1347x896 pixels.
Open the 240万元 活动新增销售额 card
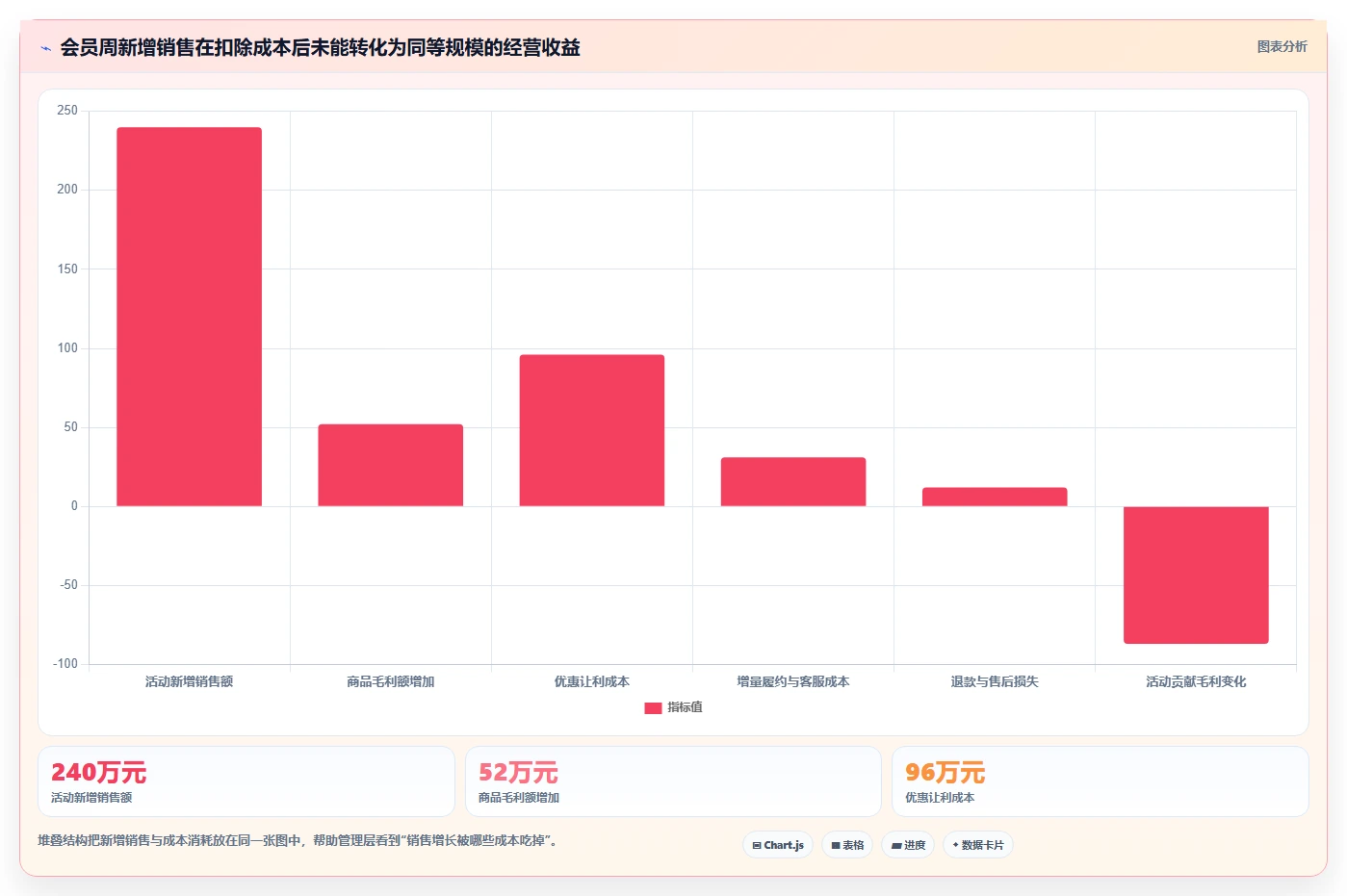tap(246, 781)
